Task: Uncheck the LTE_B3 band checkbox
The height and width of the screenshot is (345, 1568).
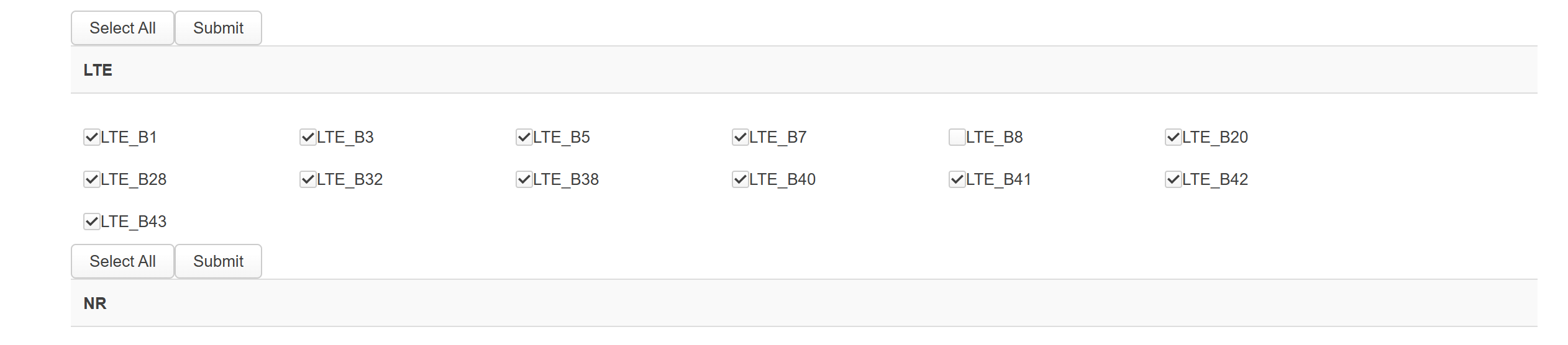Action: (308, 137)
